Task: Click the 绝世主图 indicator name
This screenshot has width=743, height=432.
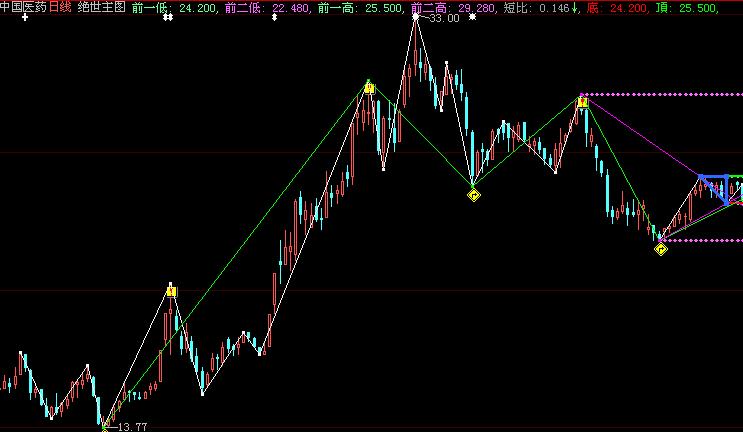Action: tap(101, 7)
